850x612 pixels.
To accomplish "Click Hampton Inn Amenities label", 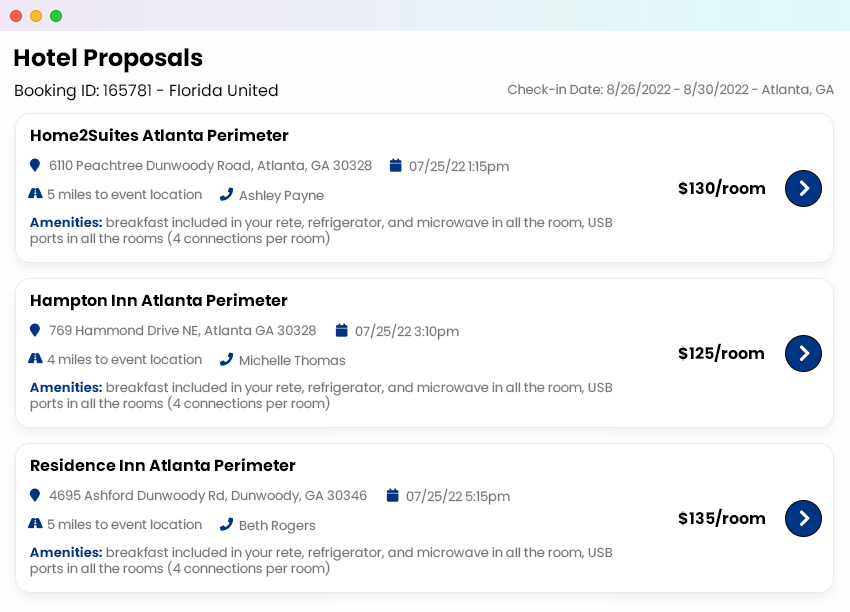I will (66, 388).
